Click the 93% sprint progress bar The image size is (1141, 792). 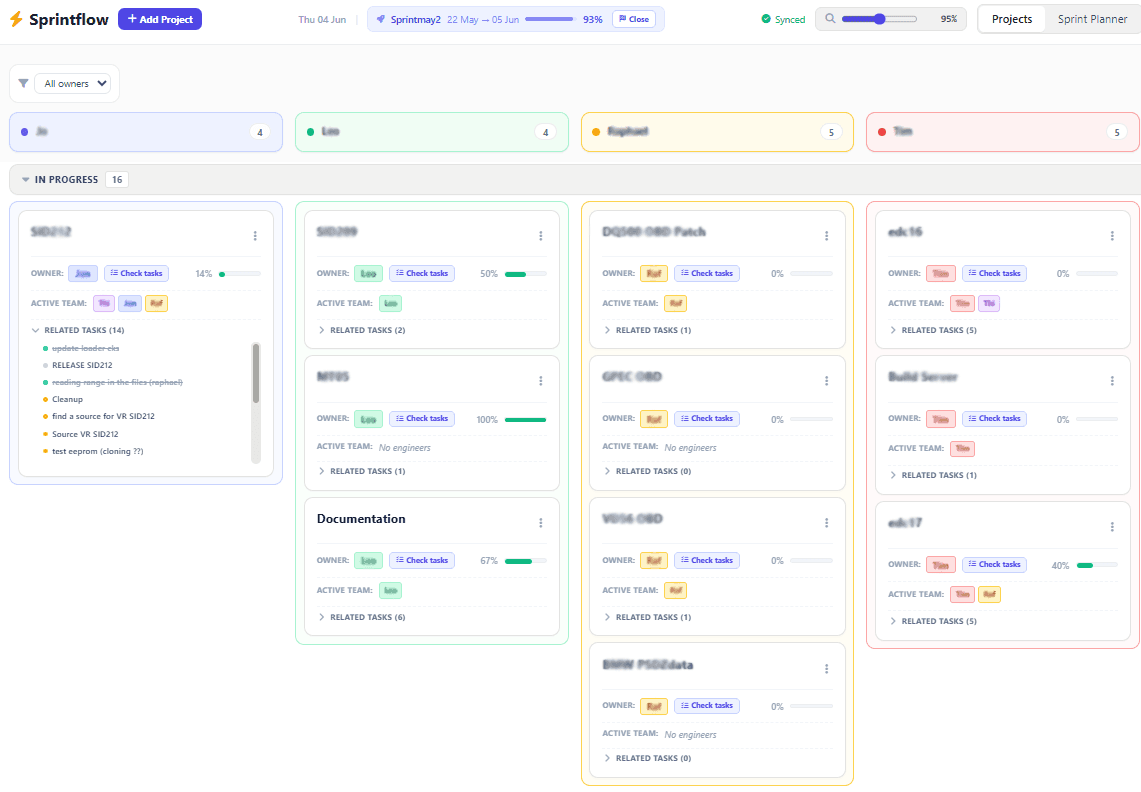[549, 19]
